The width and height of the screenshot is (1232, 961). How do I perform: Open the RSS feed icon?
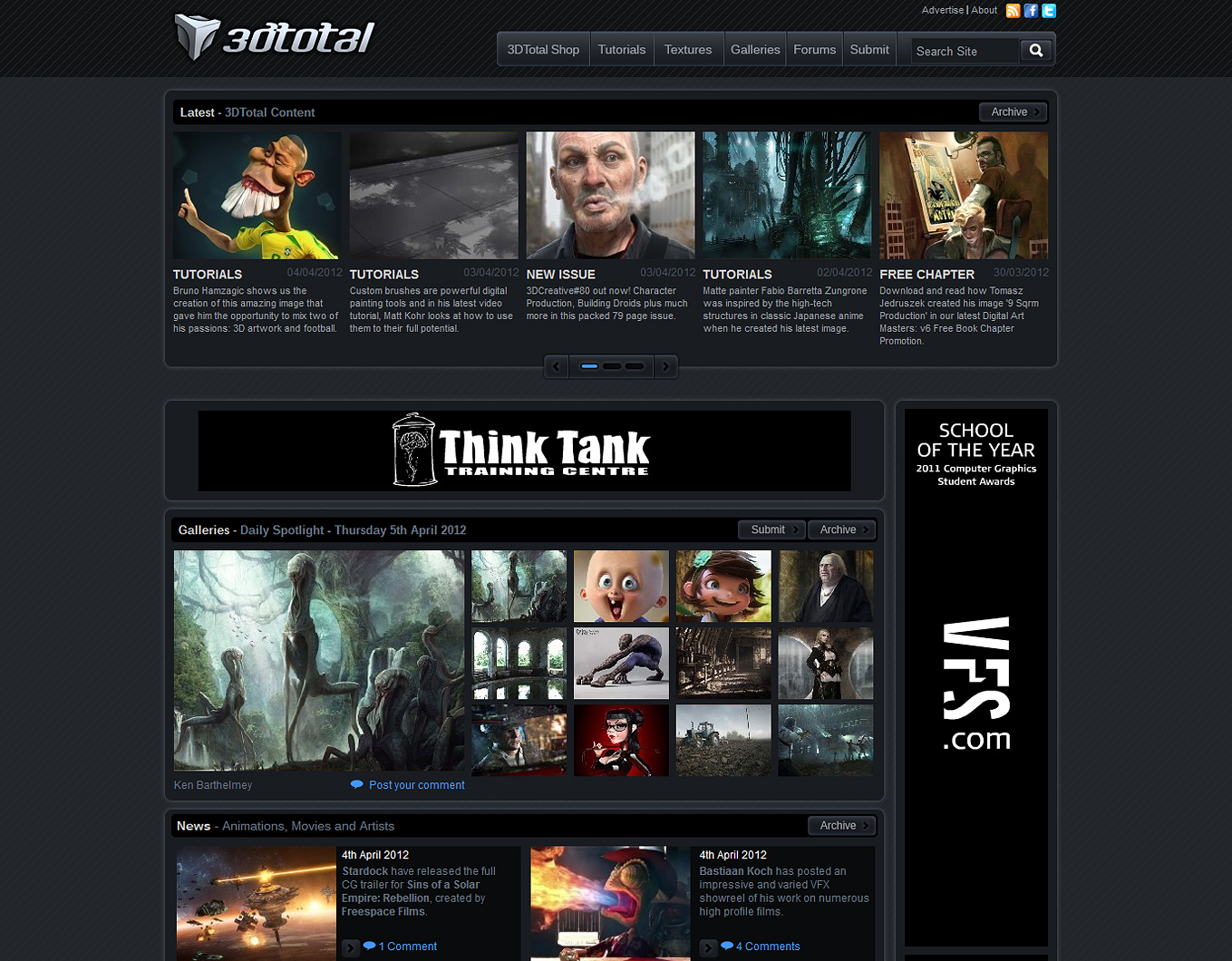point(1014,11)
